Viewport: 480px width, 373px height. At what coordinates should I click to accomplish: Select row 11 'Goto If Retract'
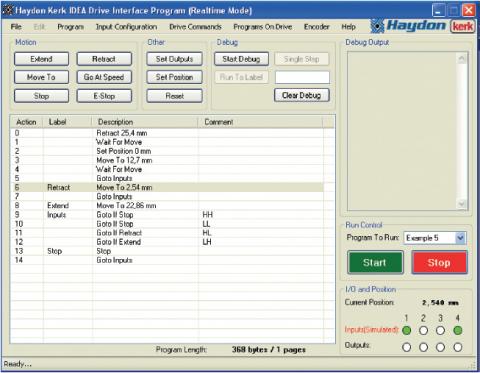coord(167,233)
